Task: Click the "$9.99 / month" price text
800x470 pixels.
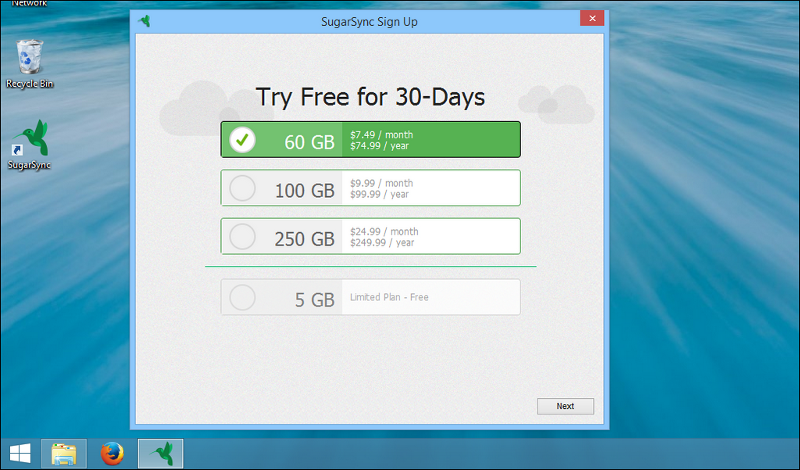Action: click(x=382, y=183)
